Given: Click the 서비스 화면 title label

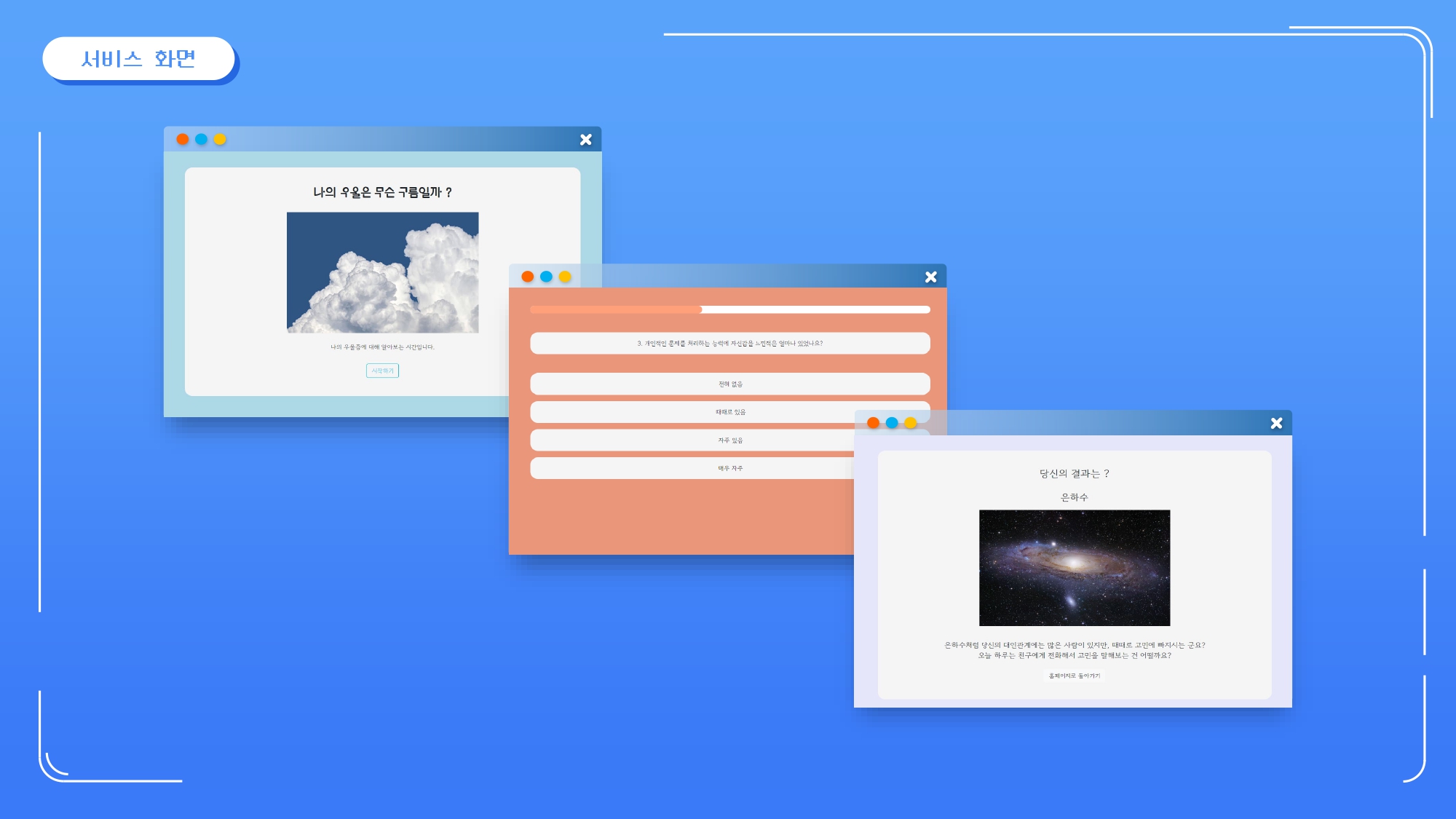Looking at the screenshot, I should click(138, 58).
